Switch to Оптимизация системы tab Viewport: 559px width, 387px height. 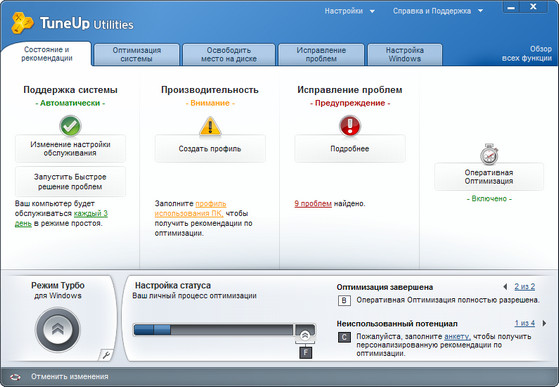(137, 55)
